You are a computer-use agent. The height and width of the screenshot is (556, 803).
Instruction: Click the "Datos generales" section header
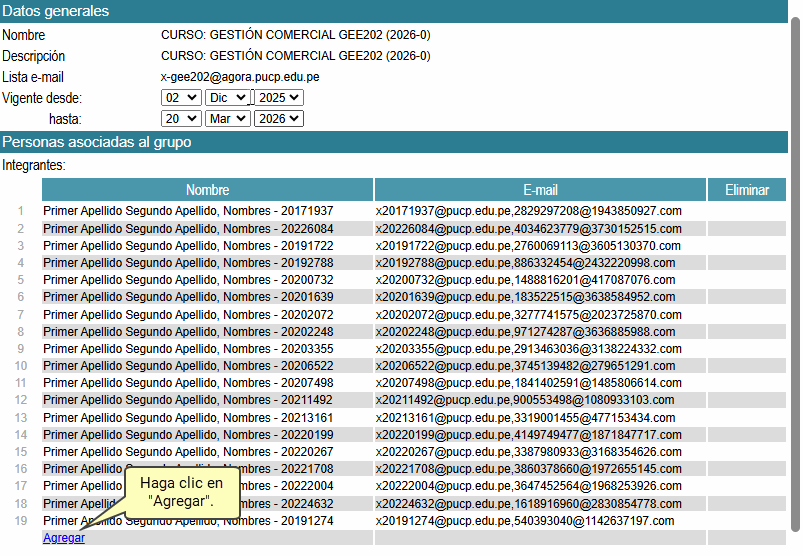[x=56, y=11]
